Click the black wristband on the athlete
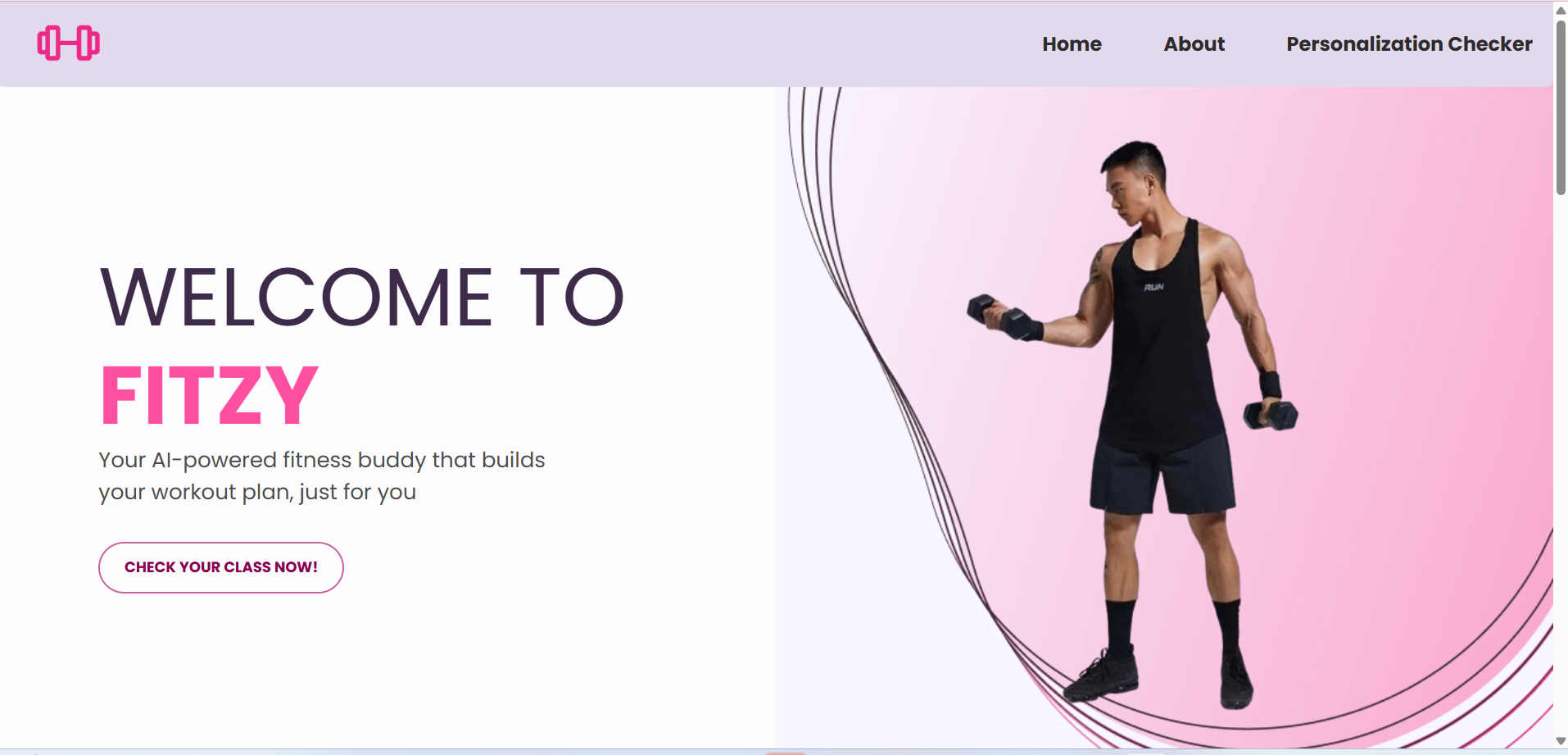Screen dimensions: 1568x755 pos(1270,385)
